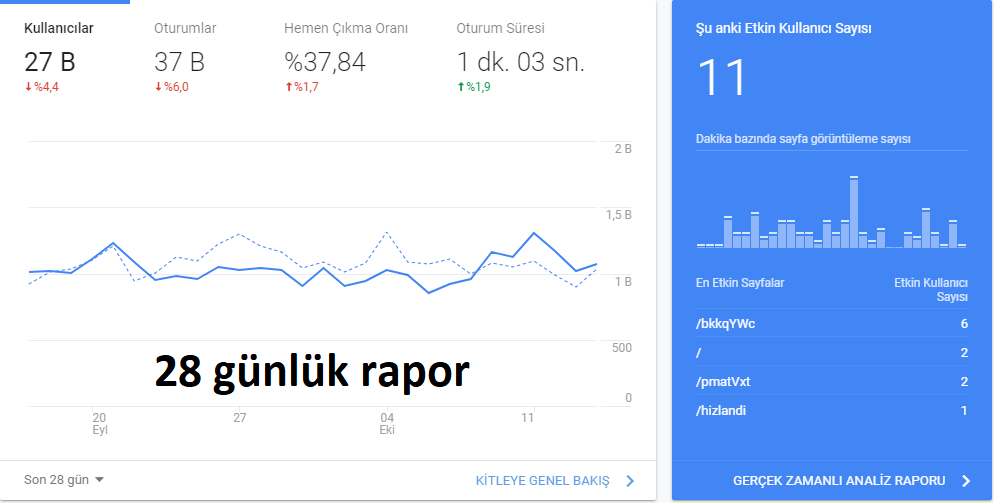994x503 pixels.
Task: Click the green %1,9 increase indicator
Action: 474,88
